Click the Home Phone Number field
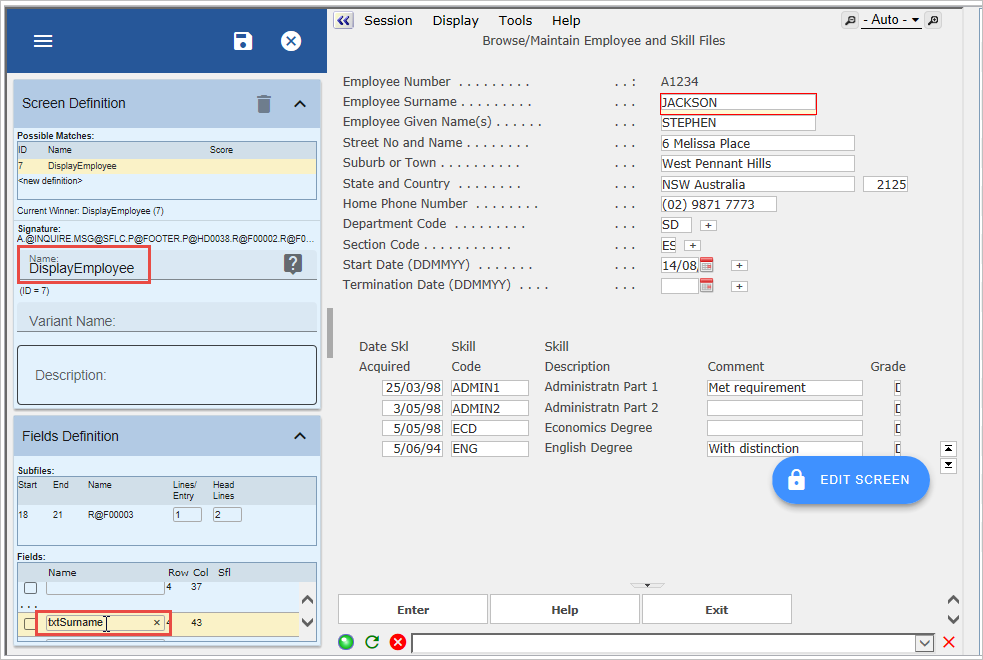Viewport: 983px width, 660px height. pyautogui.click(x=718, y=204)
